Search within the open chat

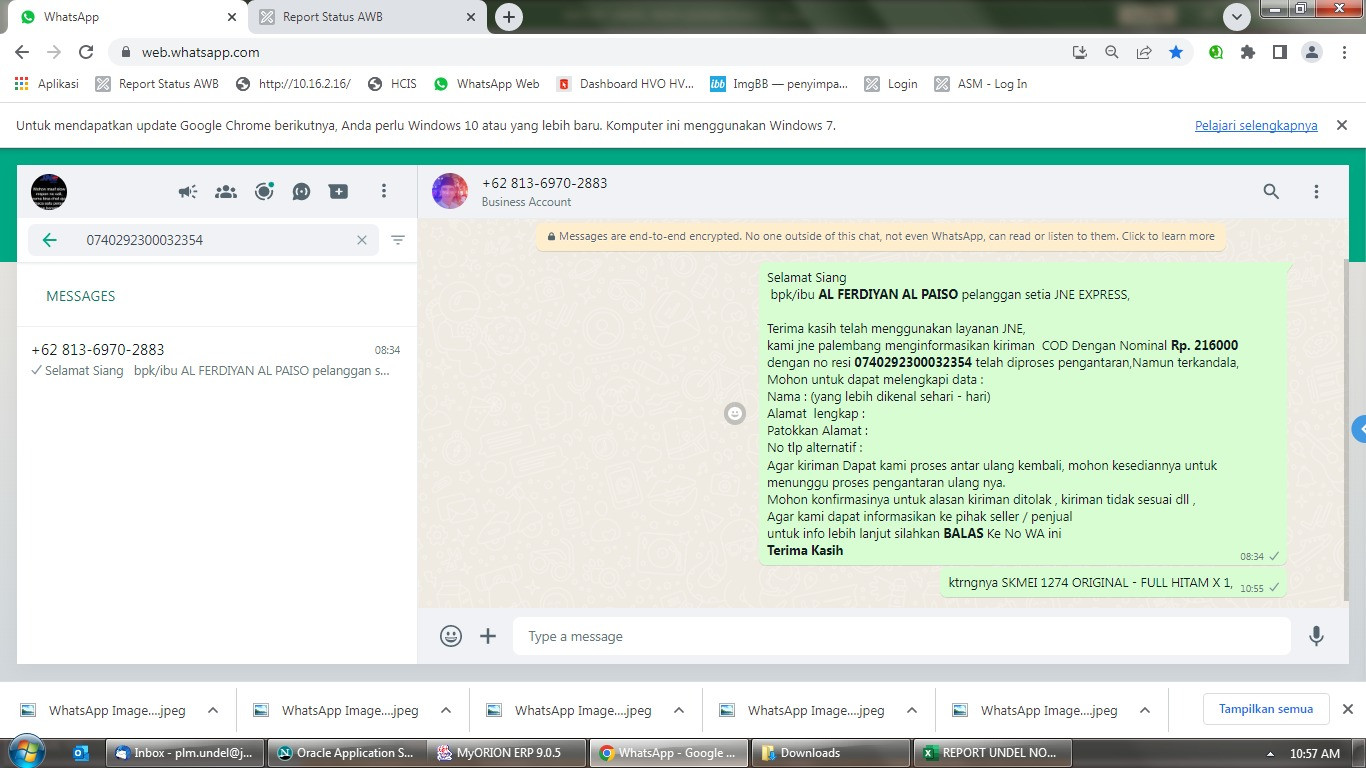(x=1271, y=191)
